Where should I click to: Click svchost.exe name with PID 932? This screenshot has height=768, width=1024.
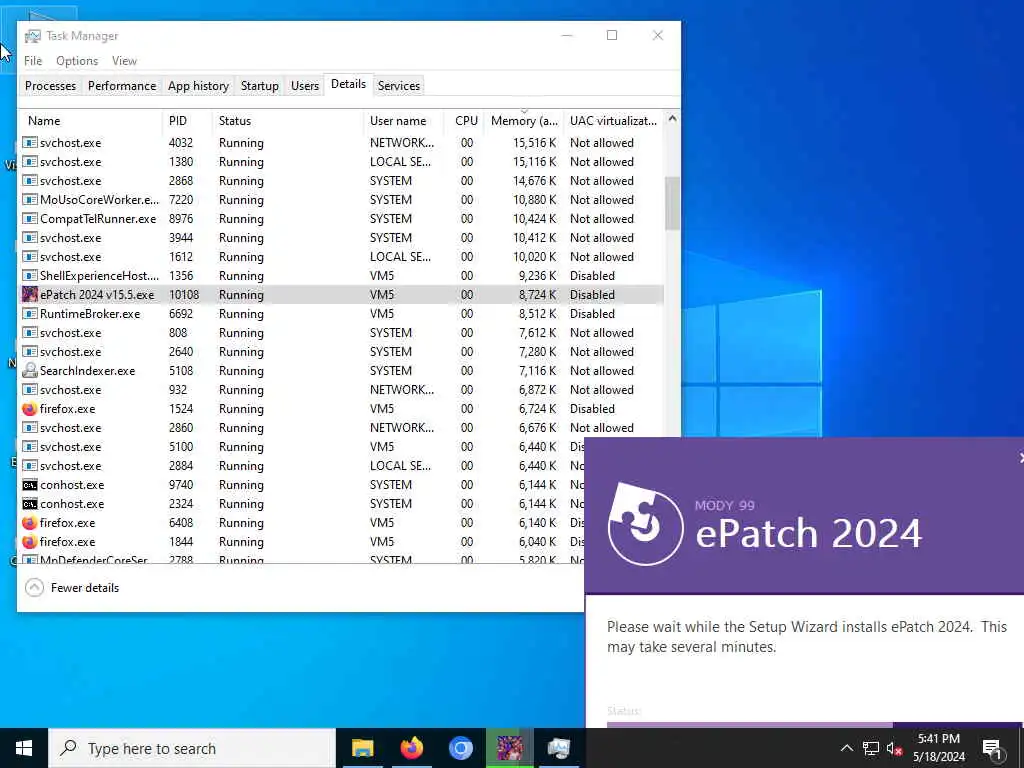coord(71,390)
